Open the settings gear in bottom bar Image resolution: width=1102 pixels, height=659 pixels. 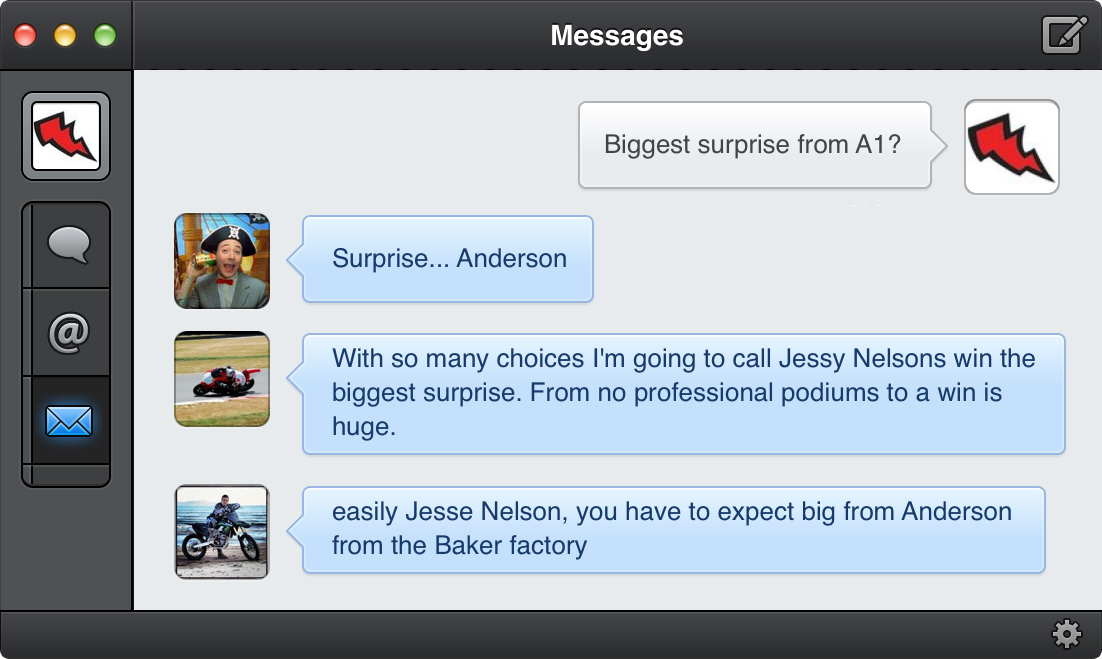[x=1066, y=634]
